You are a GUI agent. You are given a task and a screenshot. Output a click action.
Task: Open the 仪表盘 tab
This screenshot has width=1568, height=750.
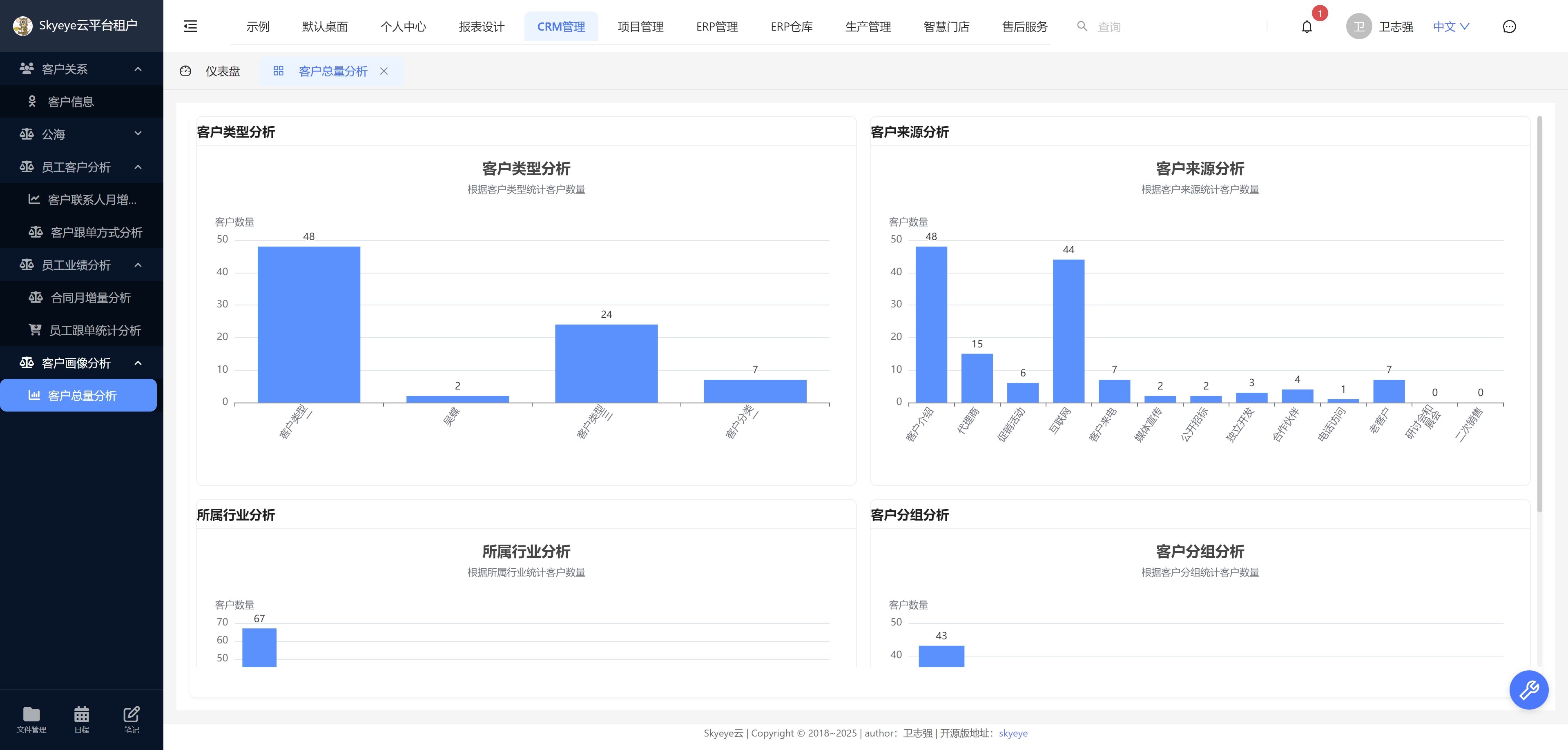tap(223, 71)
